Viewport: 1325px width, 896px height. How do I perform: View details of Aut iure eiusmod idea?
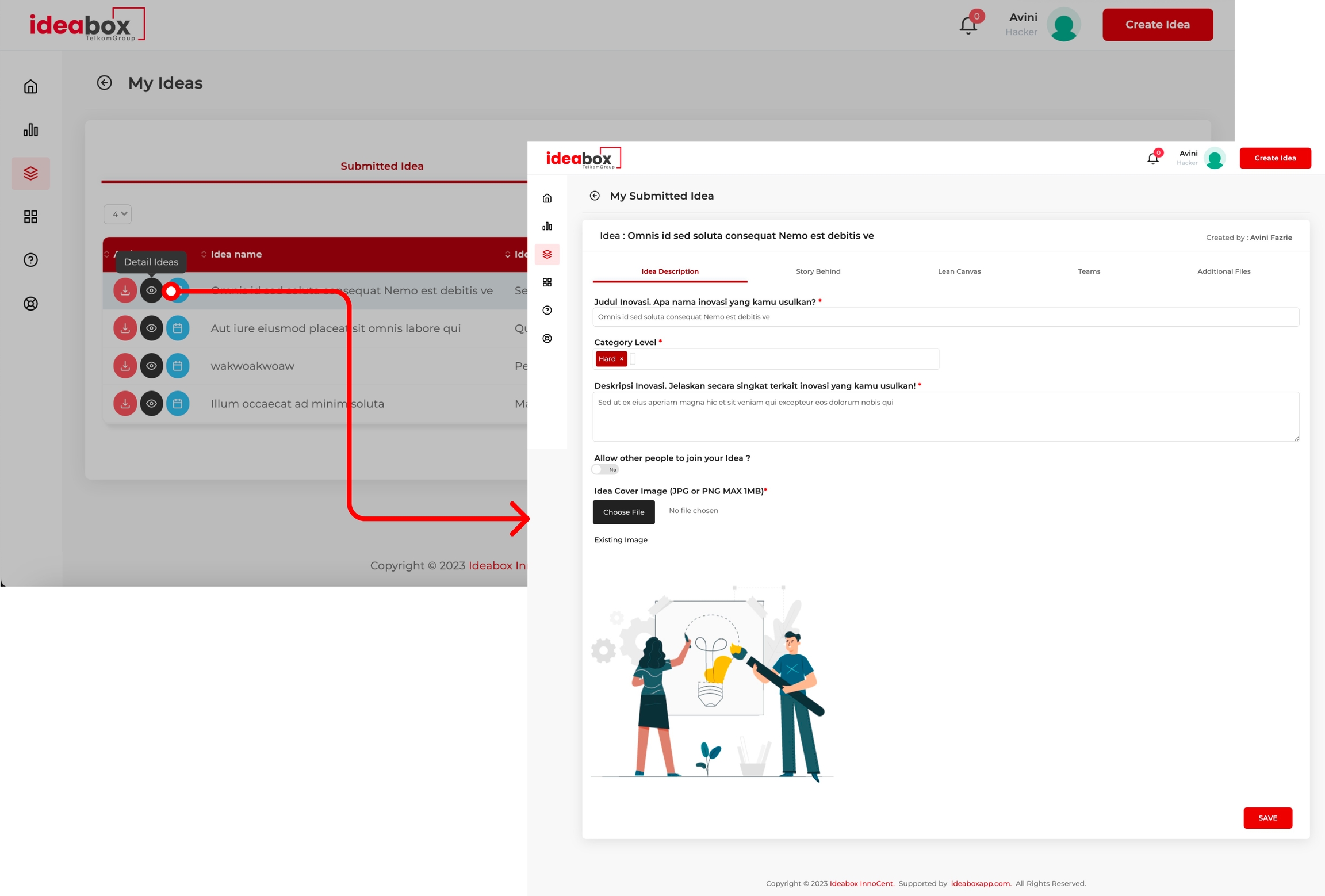tap(151, 328)
